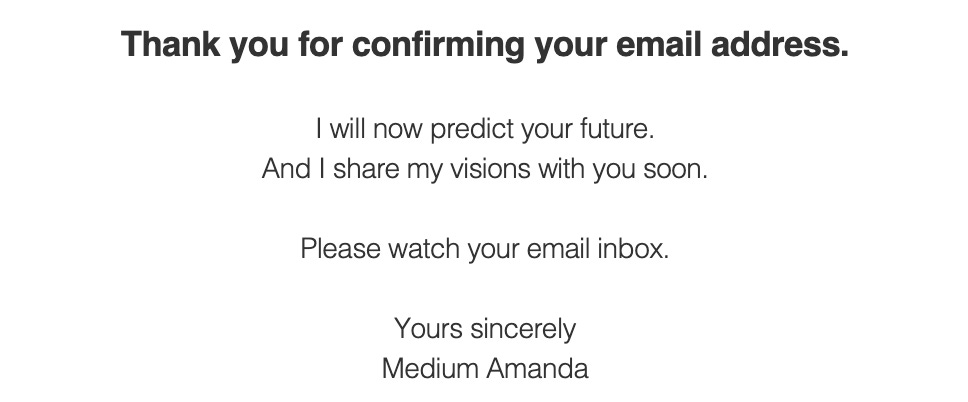The image size is (968, 402).
Task: Click the word "Medium" in the signature
Action: 430,369
